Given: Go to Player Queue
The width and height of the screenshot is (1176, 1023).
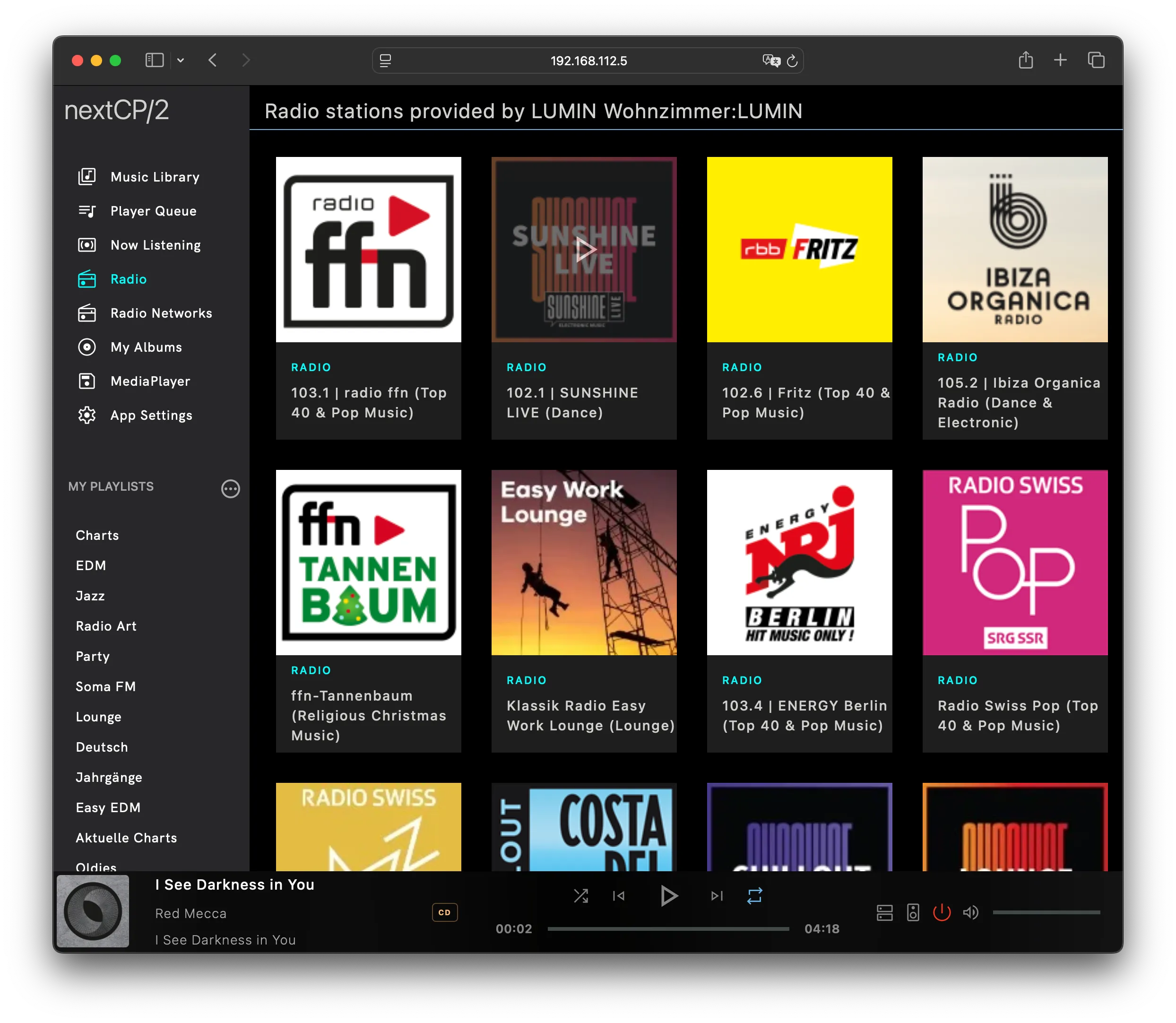Looking at the screenshot, I should point(153,211).
